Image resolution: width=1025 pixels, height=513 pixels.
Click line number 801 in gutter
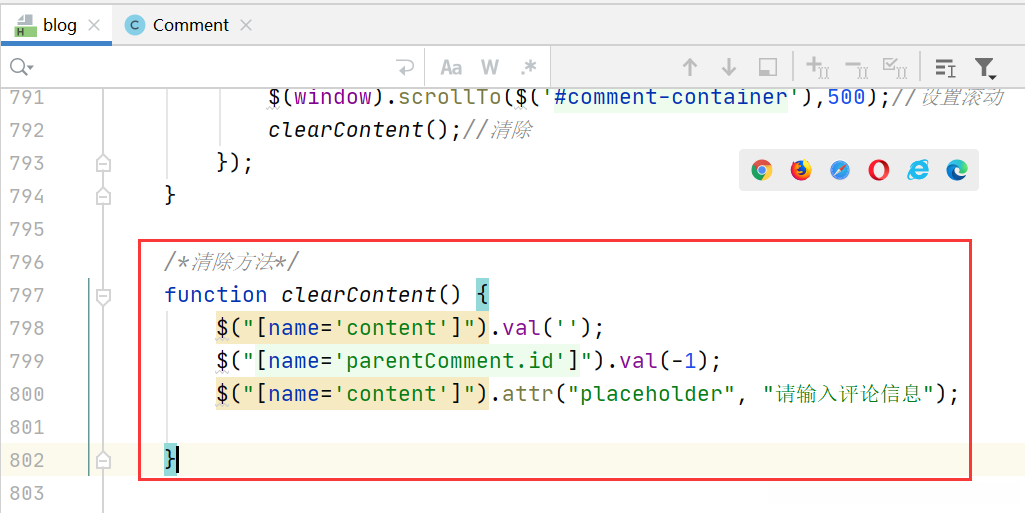(x=27, y=427)
